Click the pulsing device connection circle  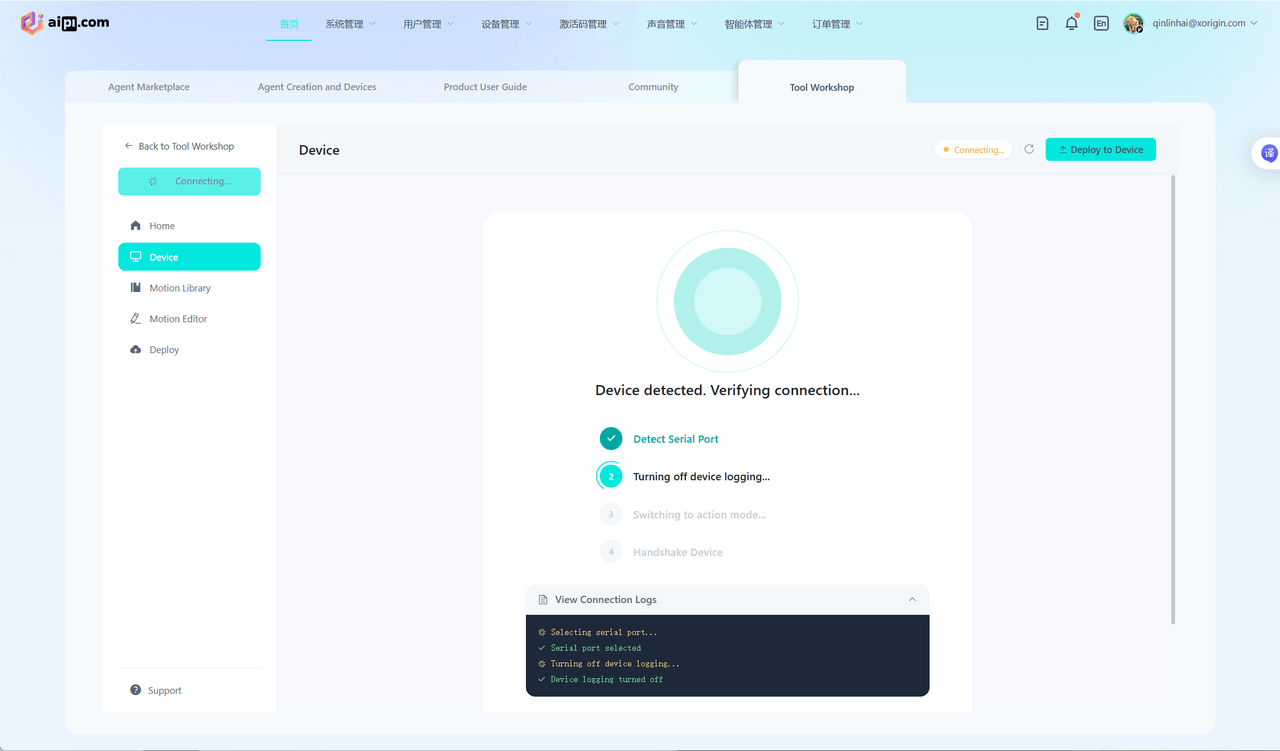click(727, 301)
